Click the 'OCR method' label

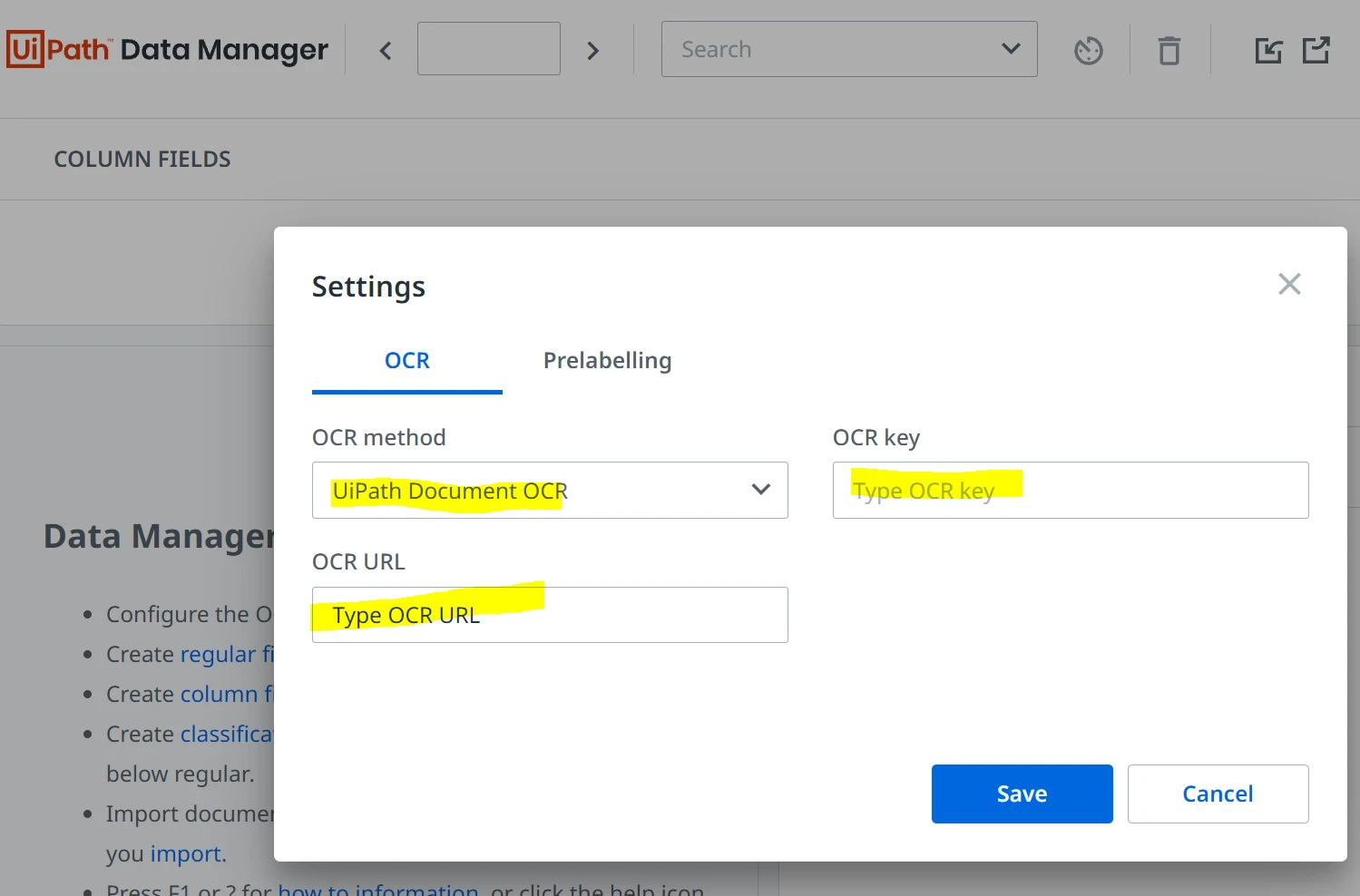tap(379, 437)
